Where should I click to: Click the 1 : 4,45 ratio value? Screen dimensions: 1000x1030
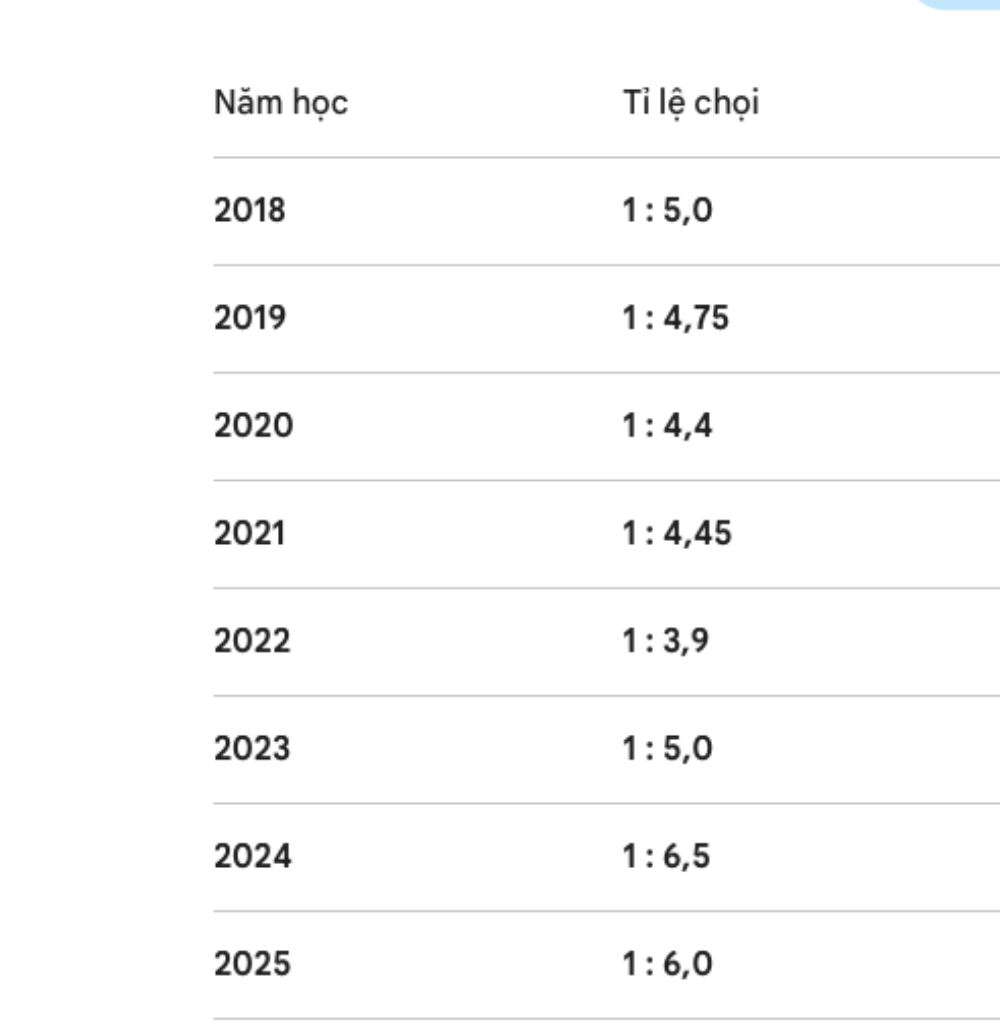tap(676, 534)
